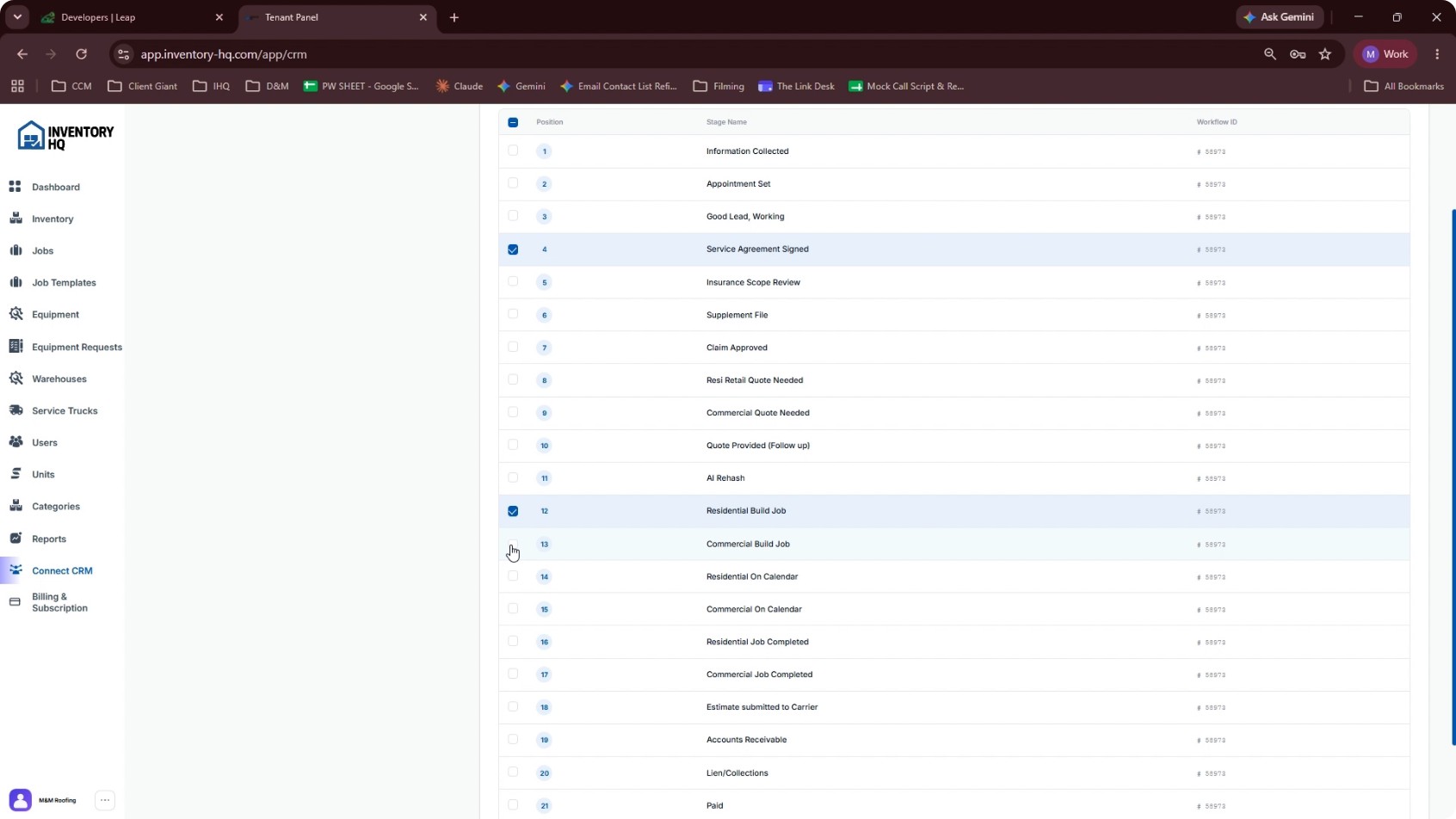Open the Categories sidebar icon
The image size is (1456, 819).
click(15, 506)
